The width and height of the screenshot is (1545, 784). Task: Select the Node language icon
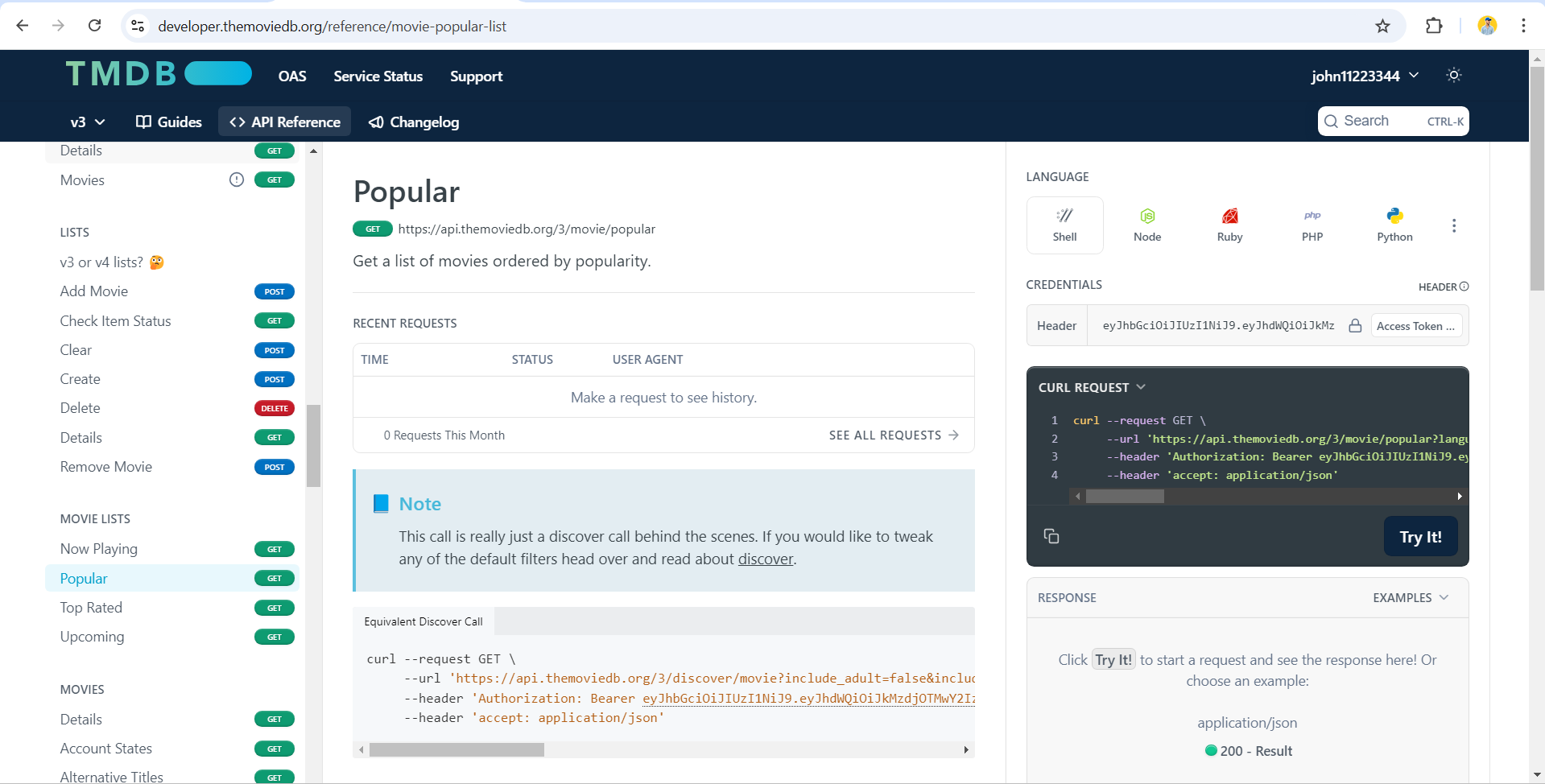coord(1147,224)
